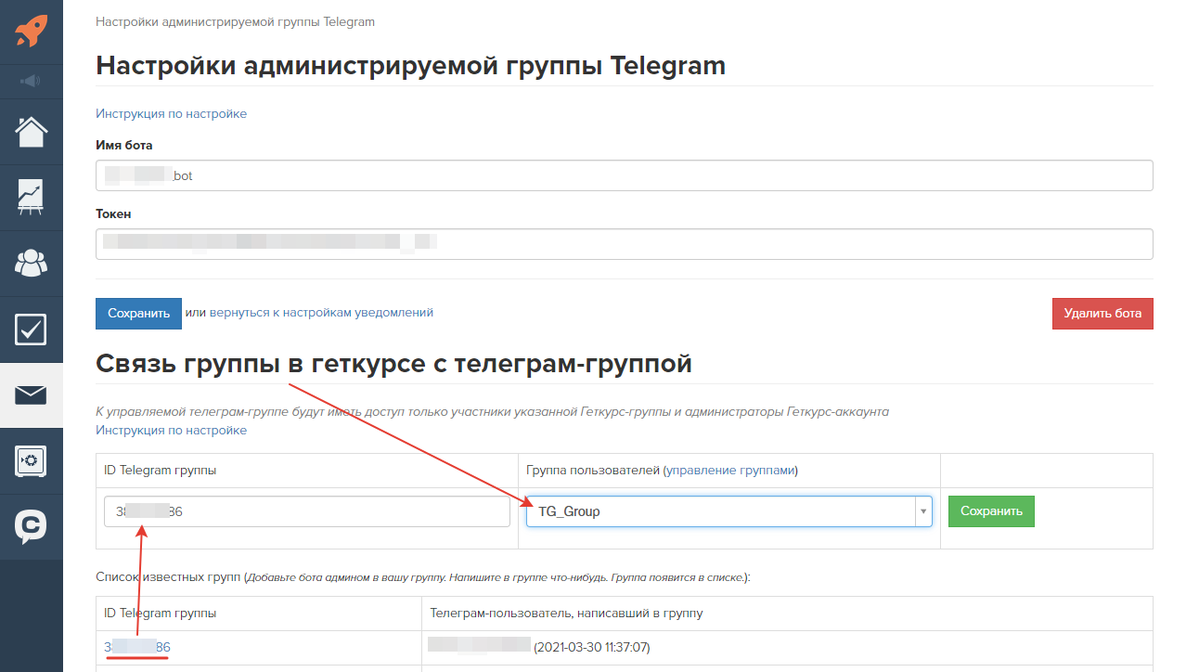This screenshot has height=672, width=1199.
Task: Open the TG_Group user group dropdown
Action: click(729, 511)
